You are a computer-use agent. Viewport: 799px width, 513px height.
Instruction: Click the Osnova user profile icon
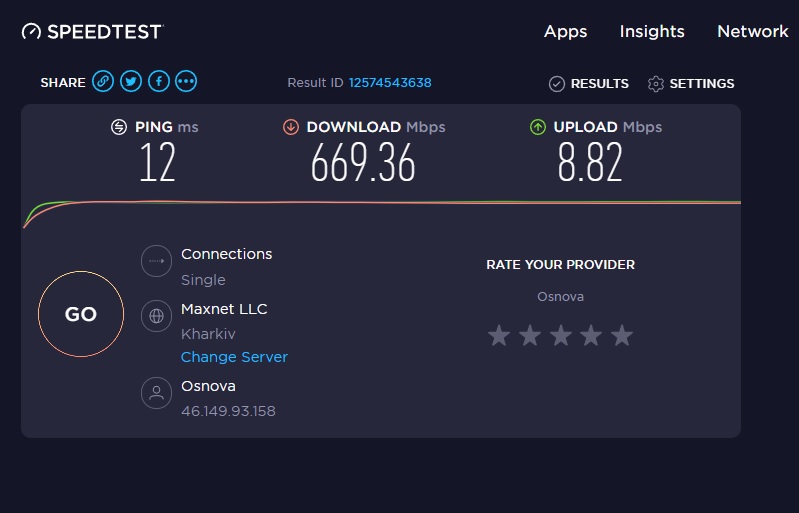tap(156, 393)
